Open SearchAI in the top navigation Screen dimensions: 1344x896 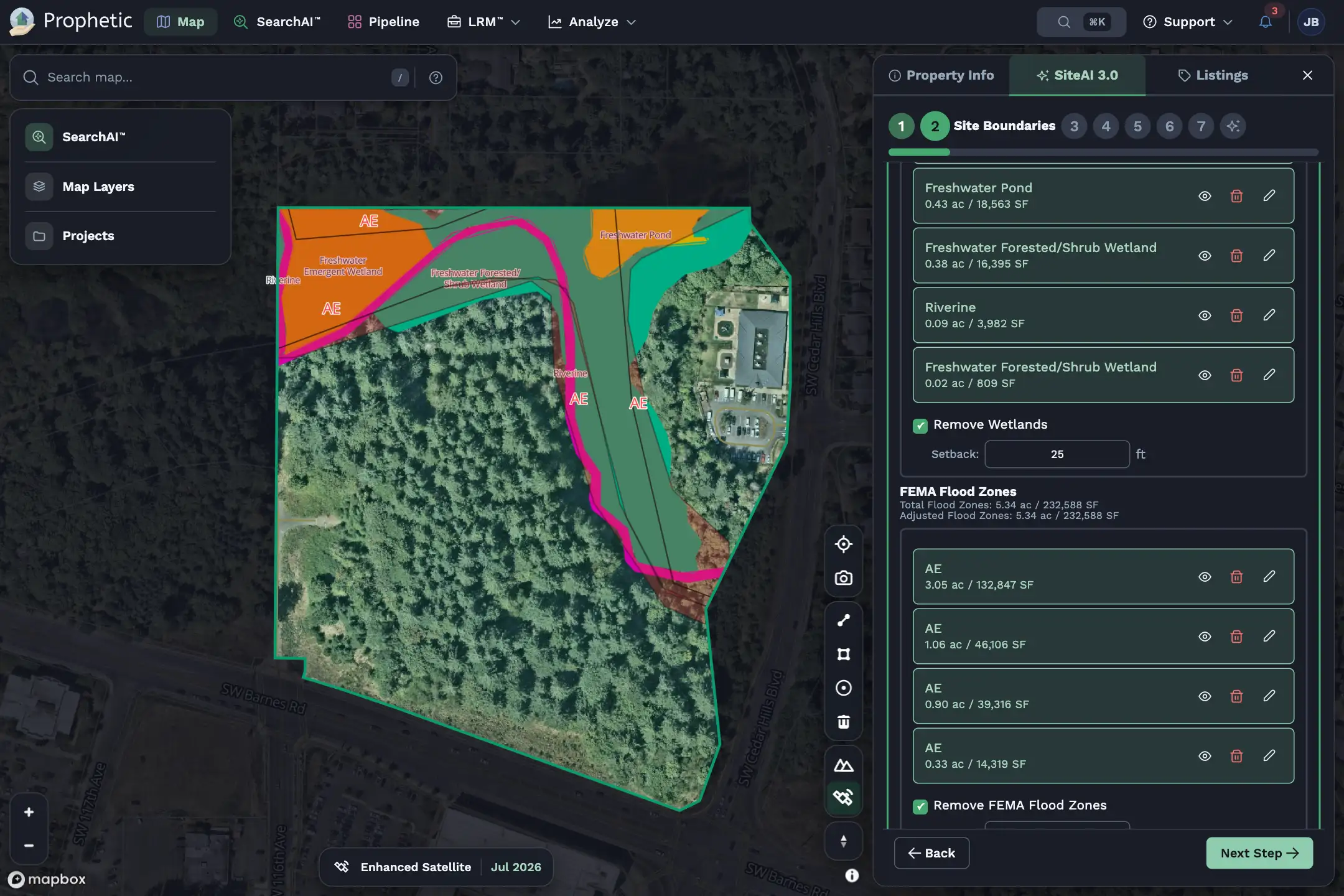pyautogui.click(x=277, y=22)
